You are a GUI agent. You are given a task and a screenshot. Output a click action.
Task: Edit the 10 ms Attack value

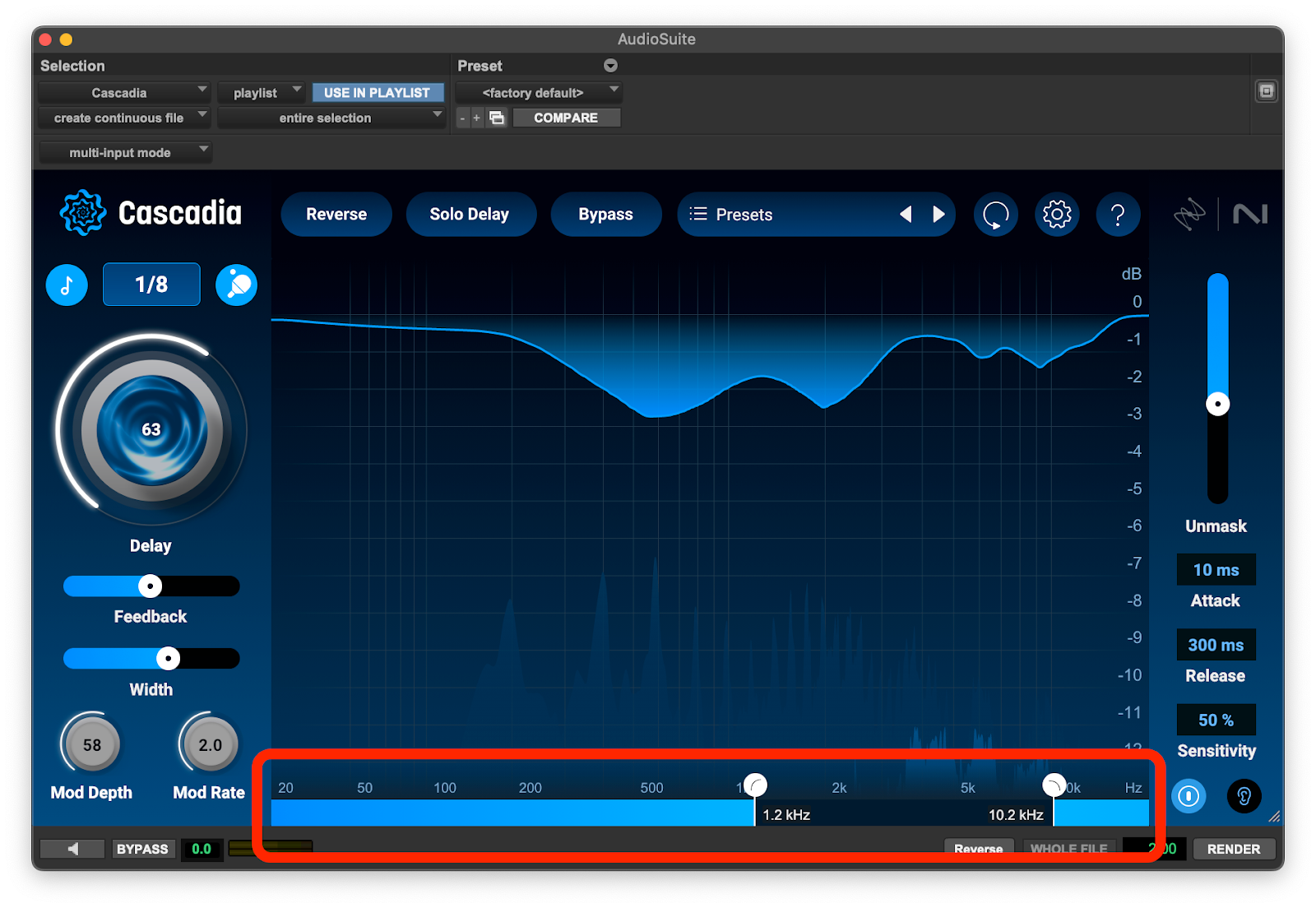[x=1216, y=570]
